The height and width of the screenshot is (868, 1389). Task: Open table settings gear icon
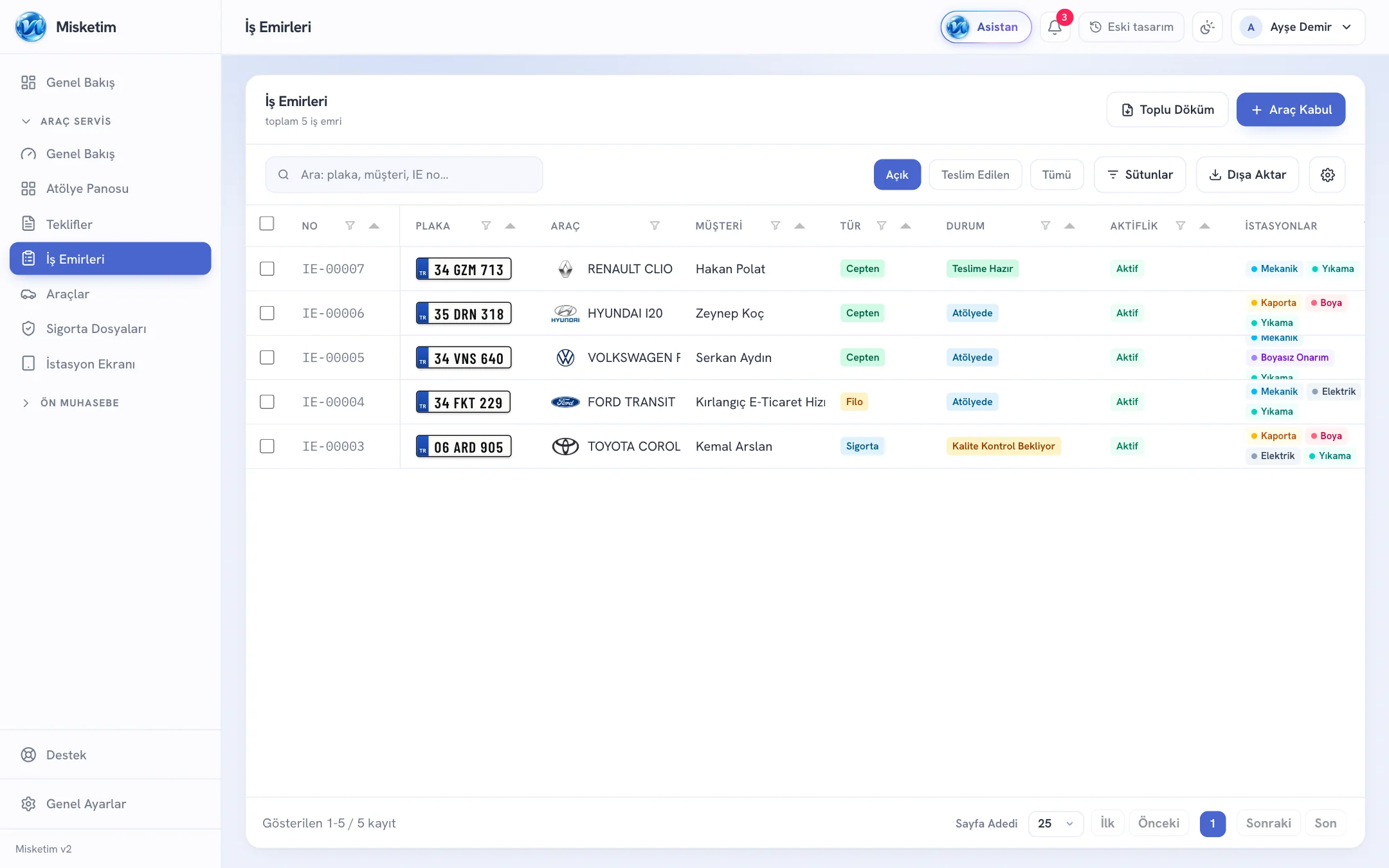1327,175
